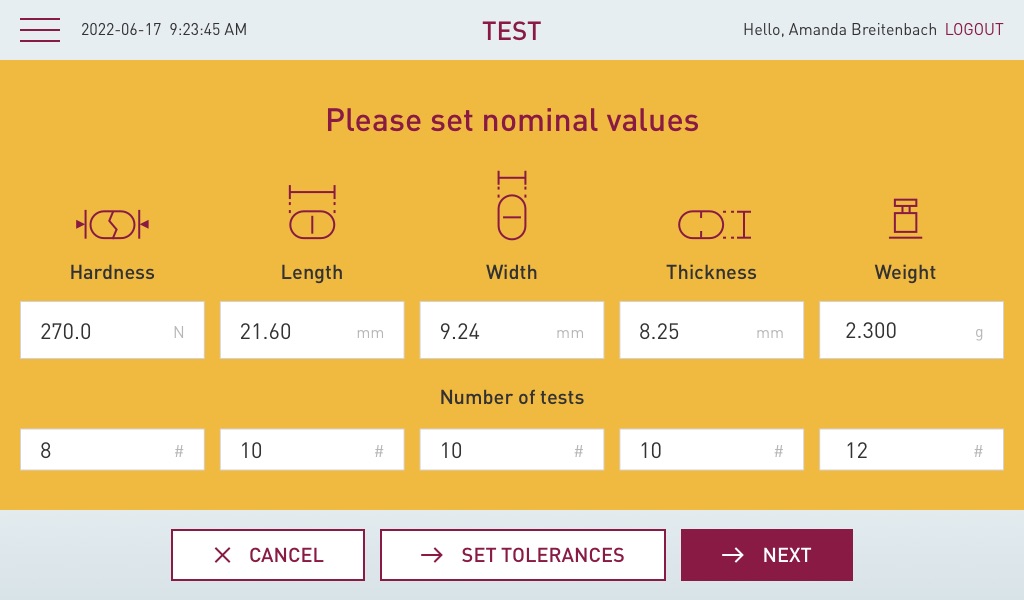Focus the Thickness nominal value field
Image resolution: width=1024 pixels, height=600 pixels.
point(712,331)
